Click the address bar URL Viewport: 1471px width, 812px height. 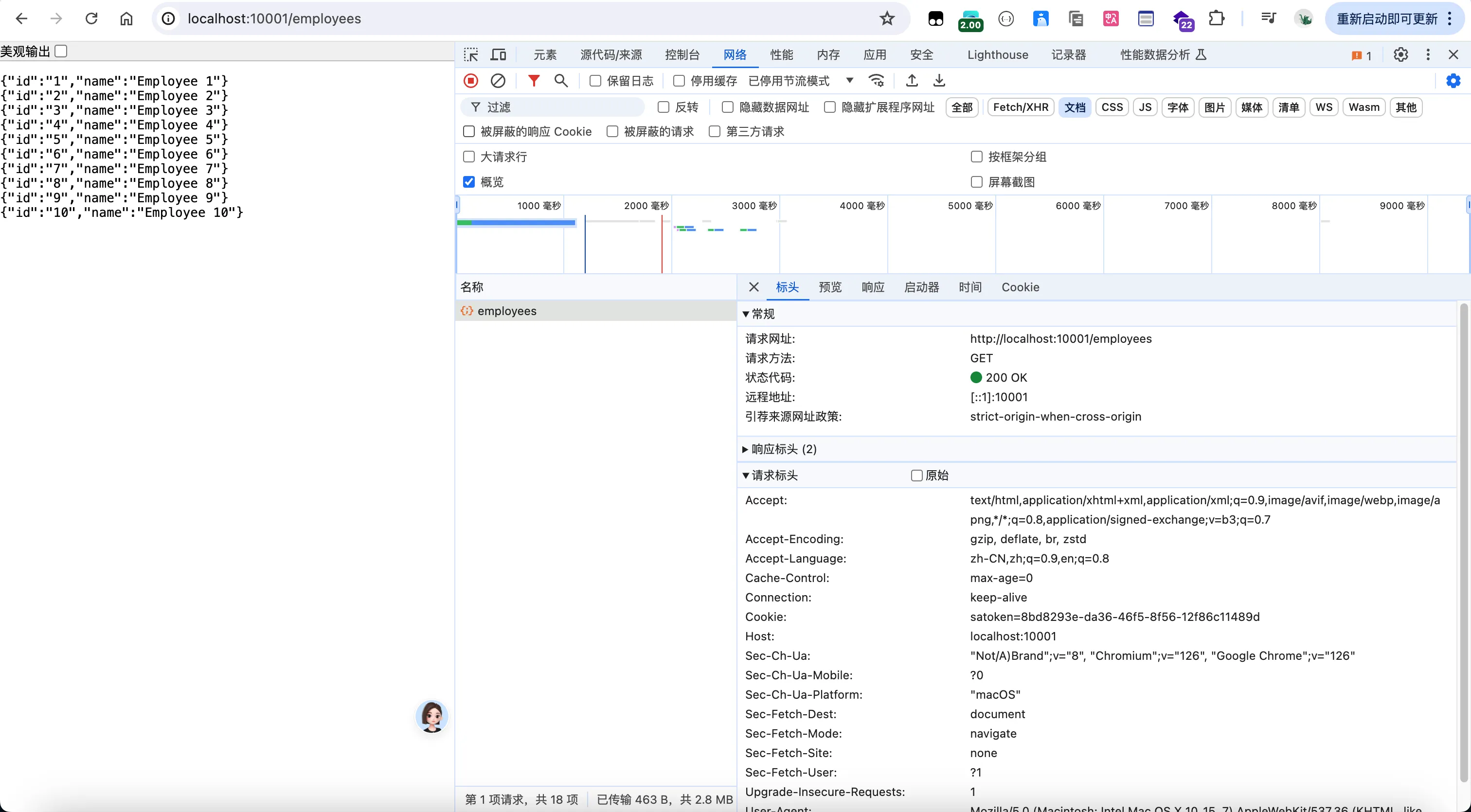click(x=274, y=18)
